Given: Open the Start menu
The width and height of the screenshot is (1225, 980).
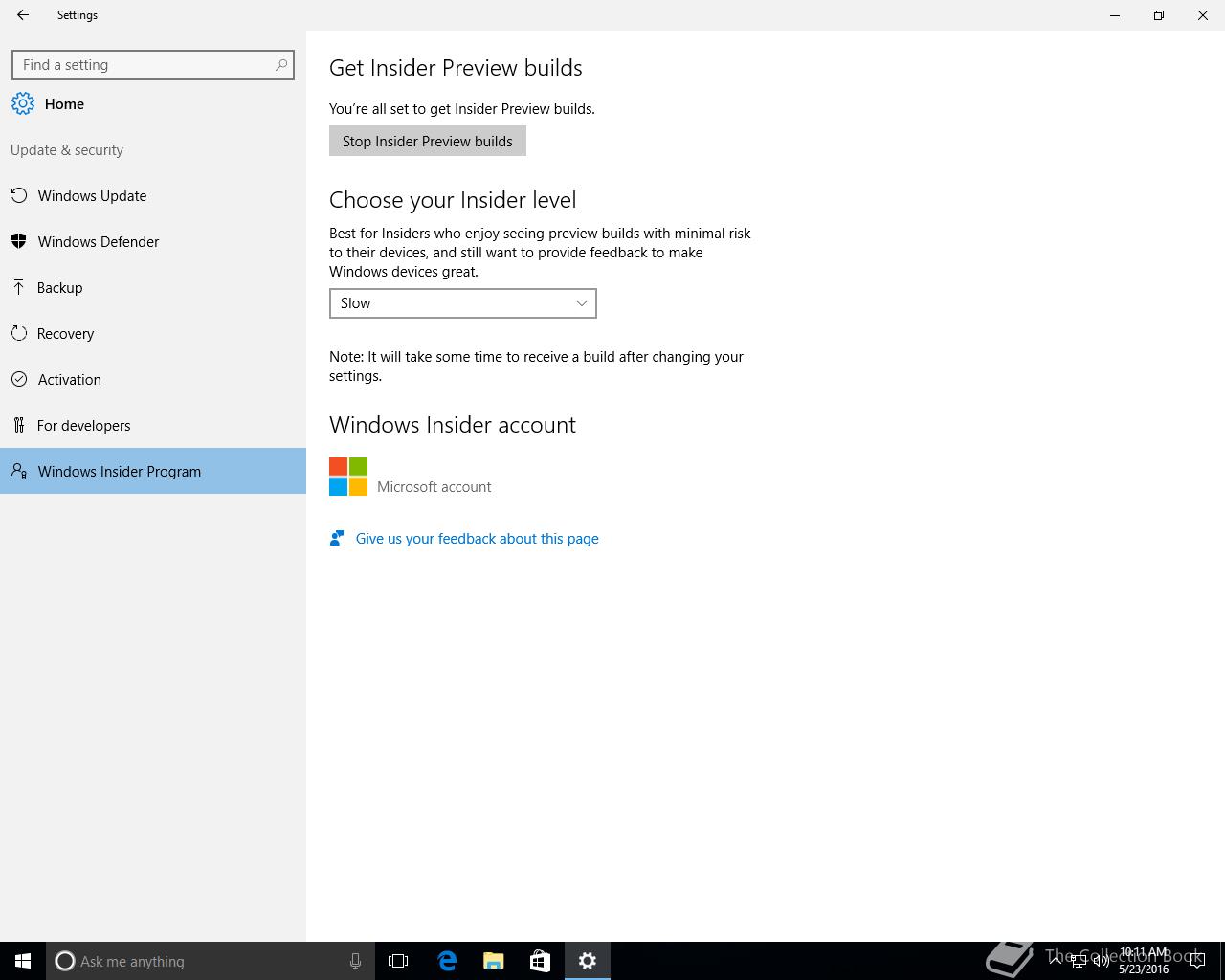Looking at the screenshot, I should (x=23, y=961).
